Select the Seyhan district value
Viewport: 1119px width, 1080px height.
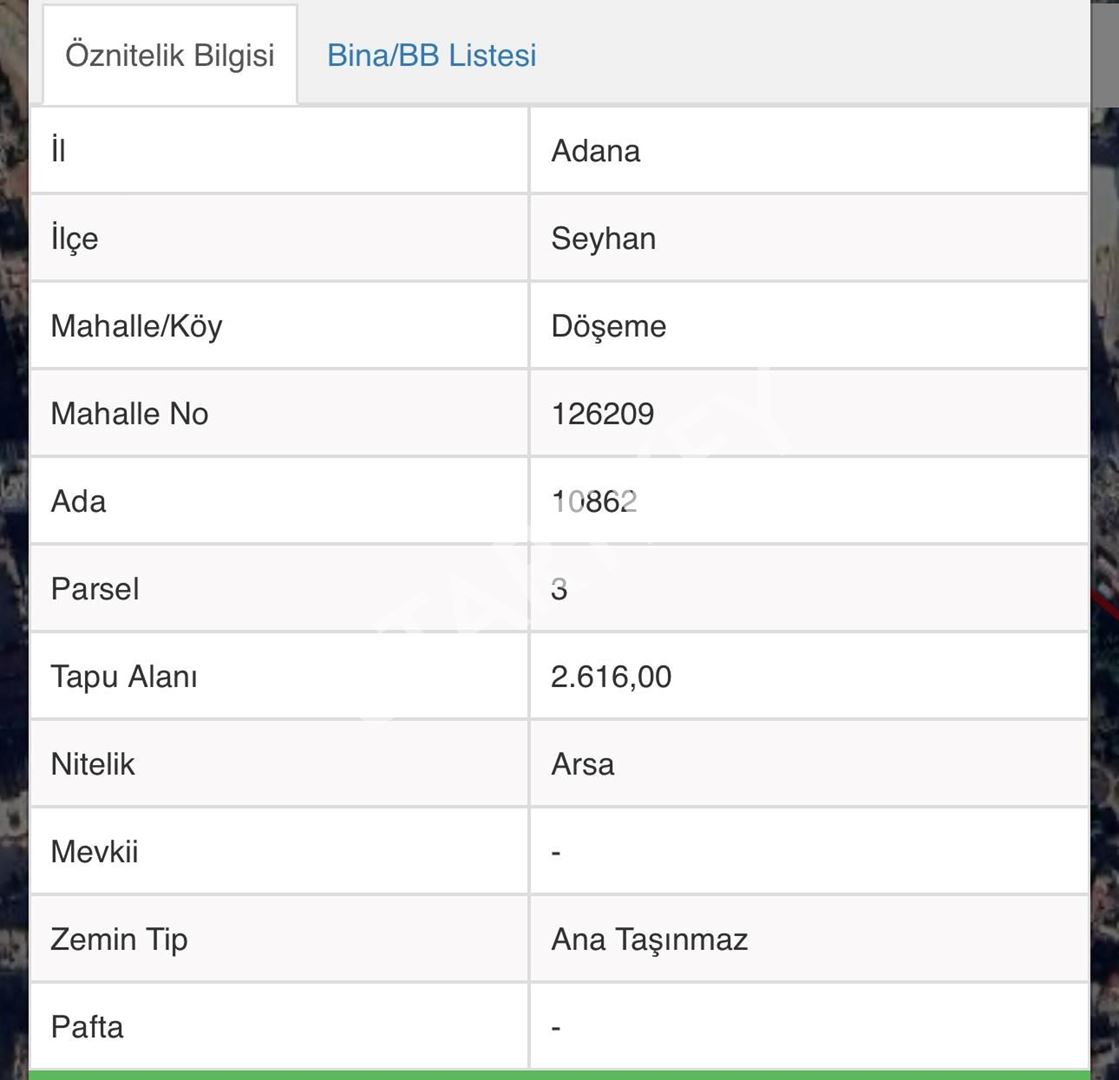pos(603,239)
